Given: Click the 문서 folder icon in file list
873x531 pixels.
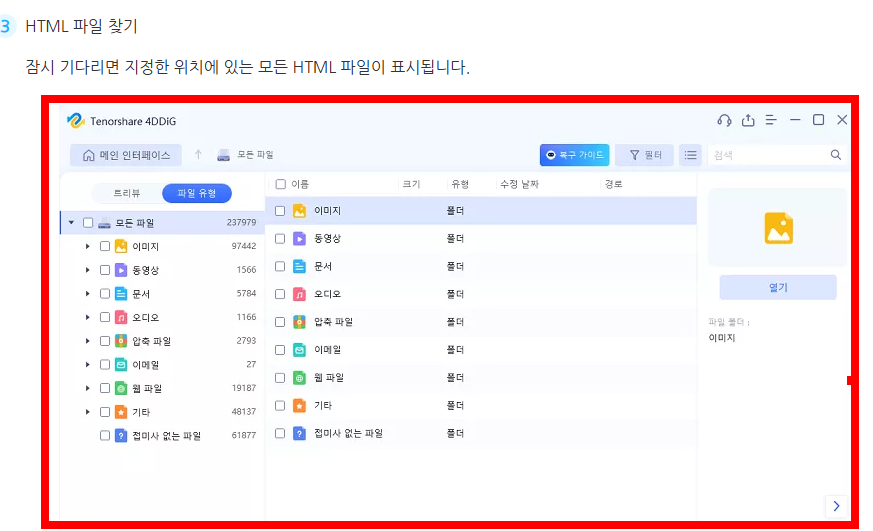Looking at the screenshot, I should pyautogui.click(x=300, y=266).
